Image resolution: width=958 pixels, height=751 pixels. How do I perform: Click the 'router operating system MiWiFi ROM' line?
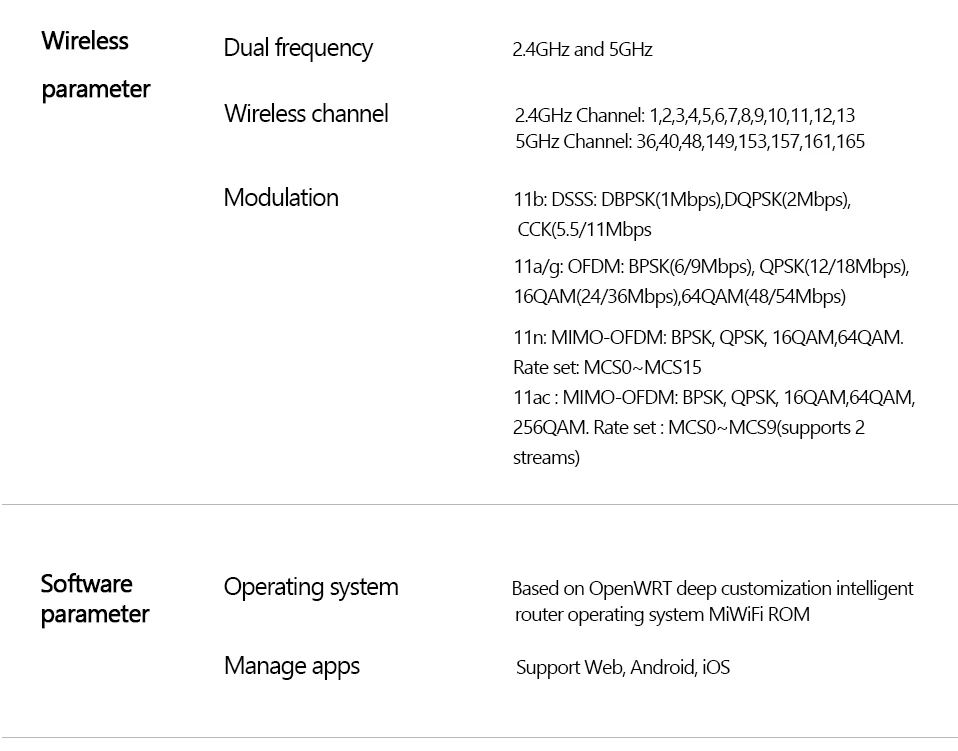point(662,615)
